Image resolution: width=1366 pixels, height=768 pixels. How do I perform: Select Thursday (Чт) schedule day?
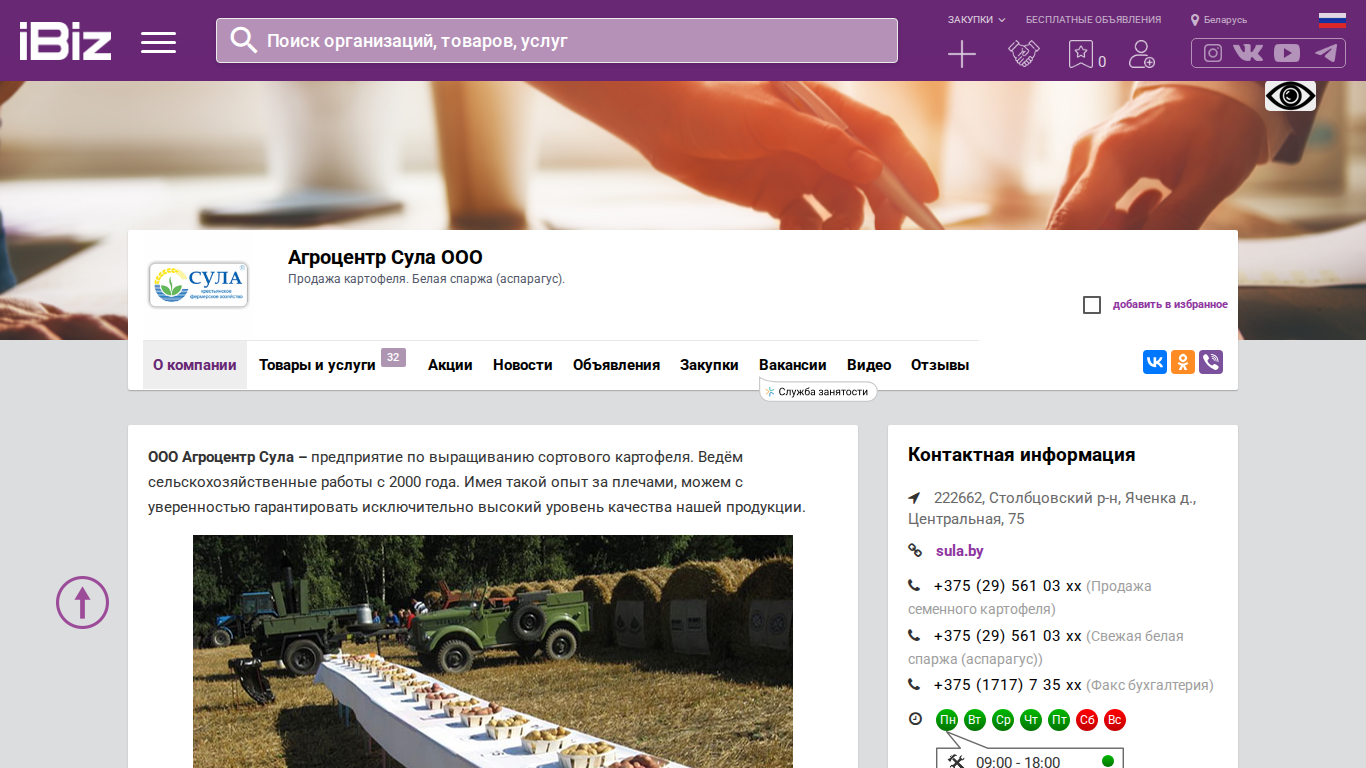1031,720
